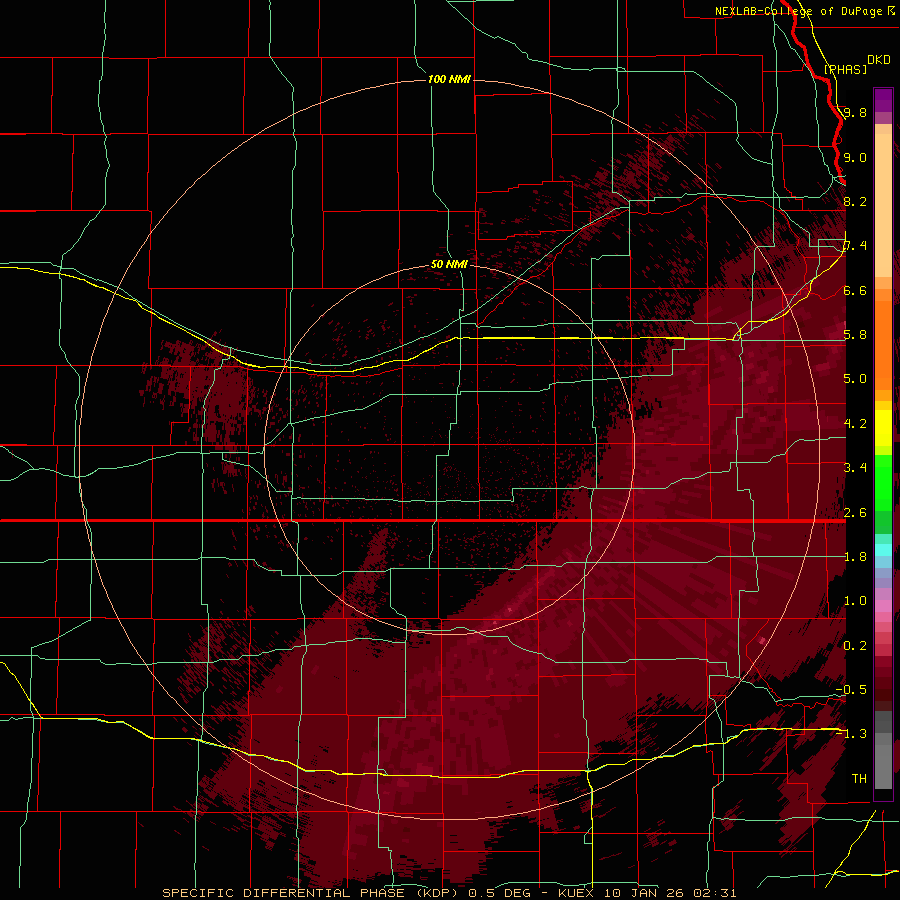This screenshot has width=900, height=900.
Task: Click the 9.8 legend value
Action: 855,112
